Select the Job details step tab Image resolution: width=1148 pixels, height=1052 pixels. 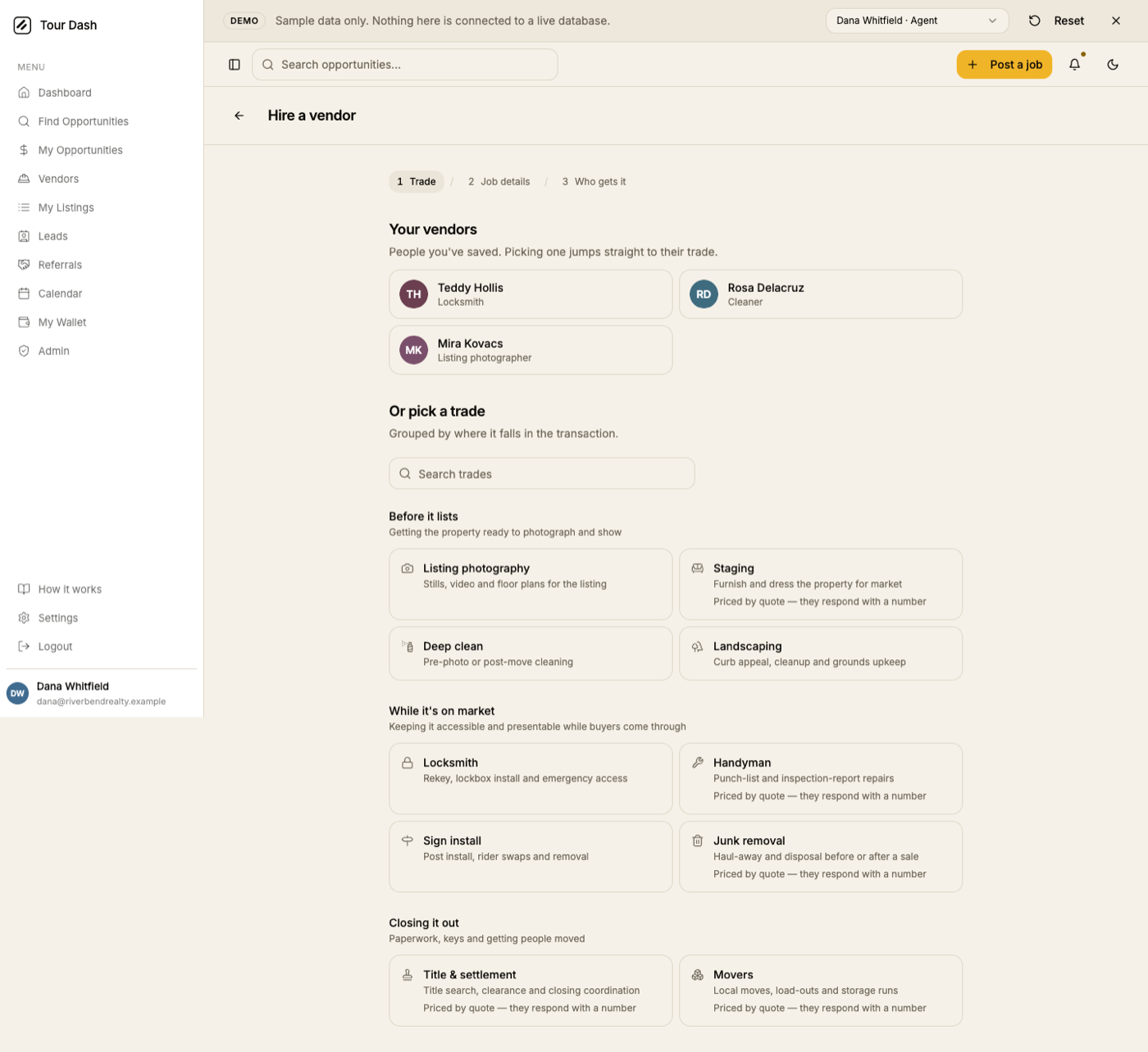click(499, 182)
